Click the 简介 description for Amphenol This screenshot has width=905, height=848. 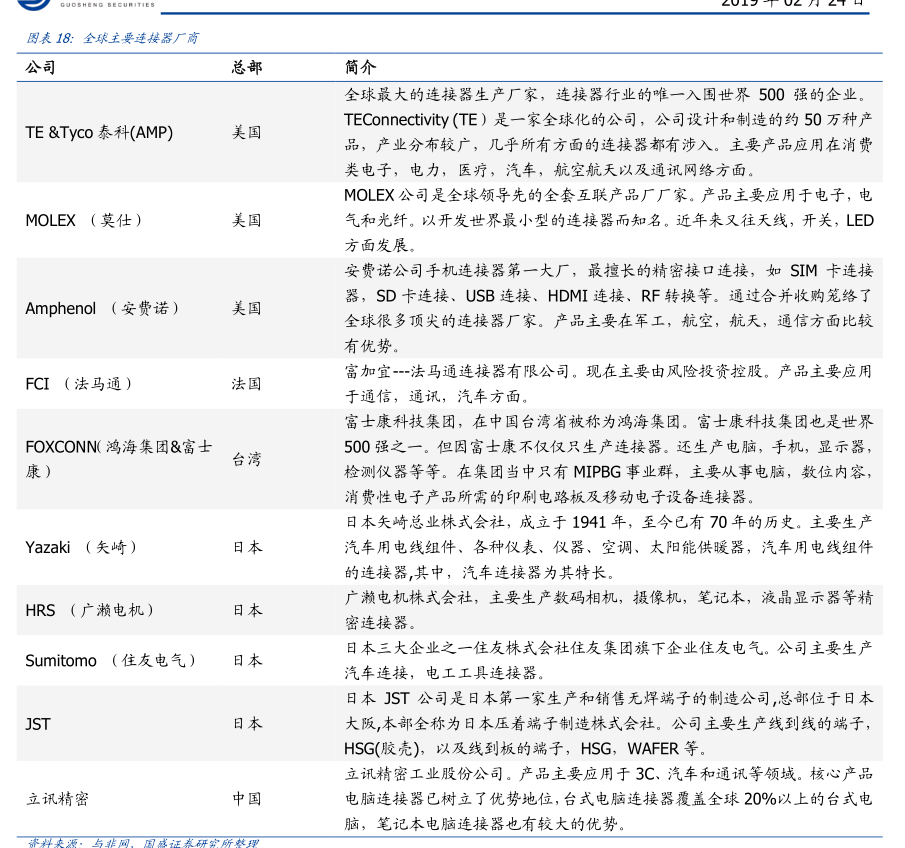point(608,308)
